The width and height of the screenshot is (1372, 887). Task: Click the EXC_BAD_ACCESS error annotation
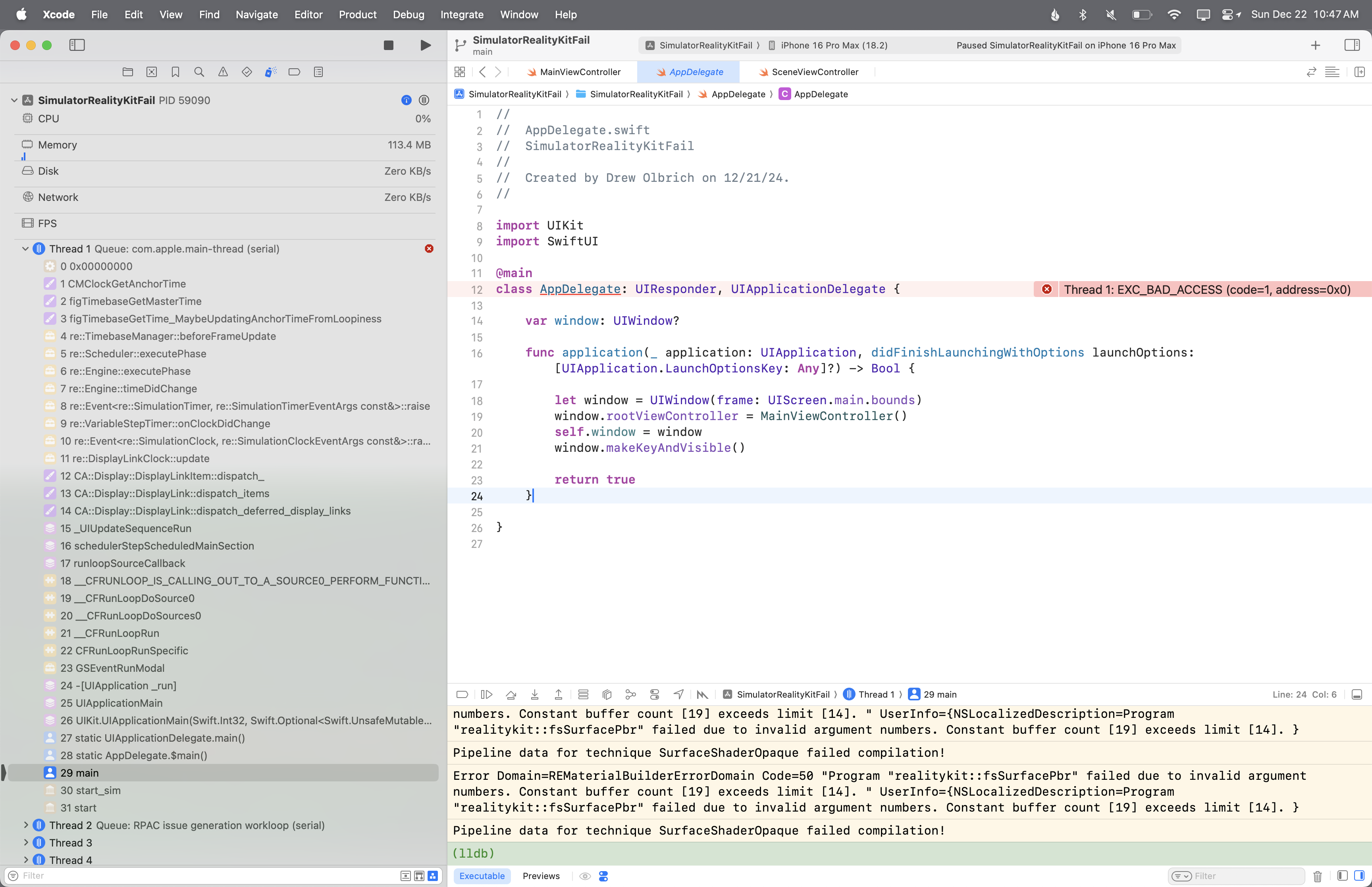click(x=1203, y=290)
